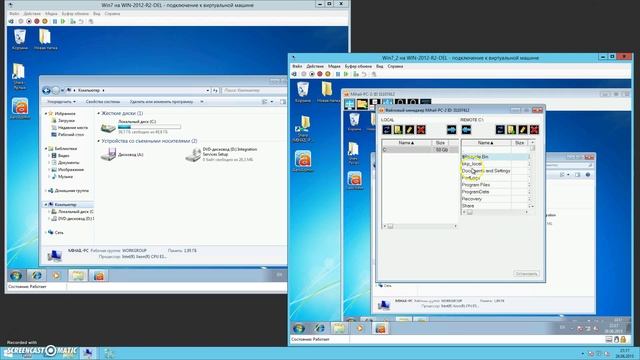Click checkpoint icon in Win7_2 toolbar
640x360 pixels.
(356, 74)
